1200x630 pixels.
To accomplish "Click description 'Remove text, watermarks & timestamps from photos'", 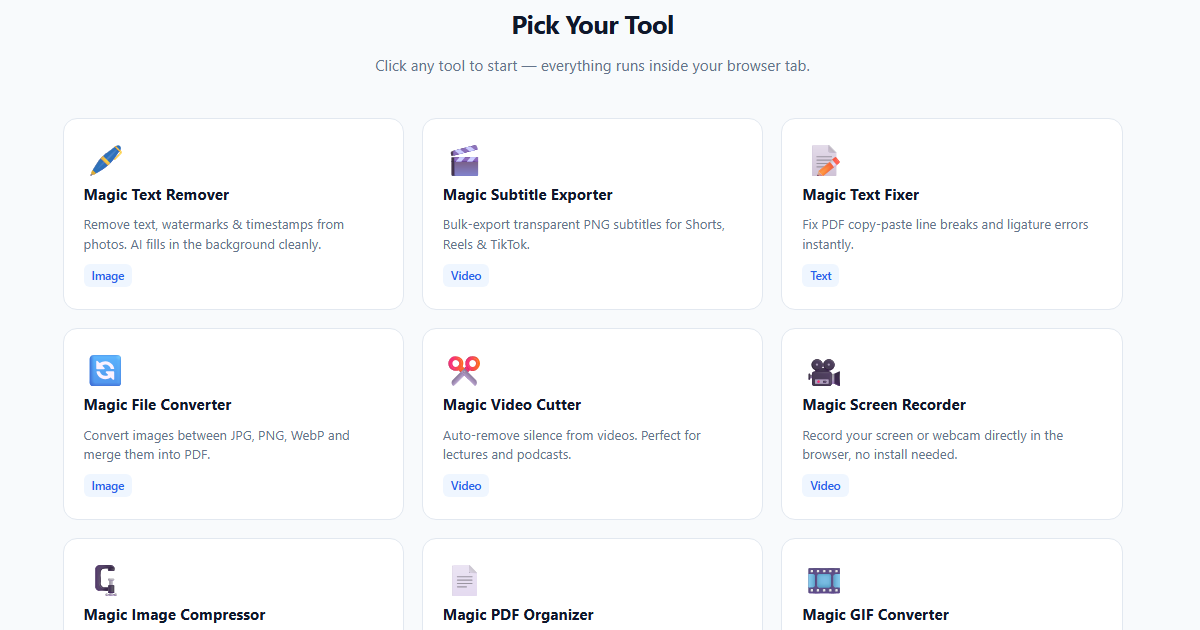I will point(214,234).
